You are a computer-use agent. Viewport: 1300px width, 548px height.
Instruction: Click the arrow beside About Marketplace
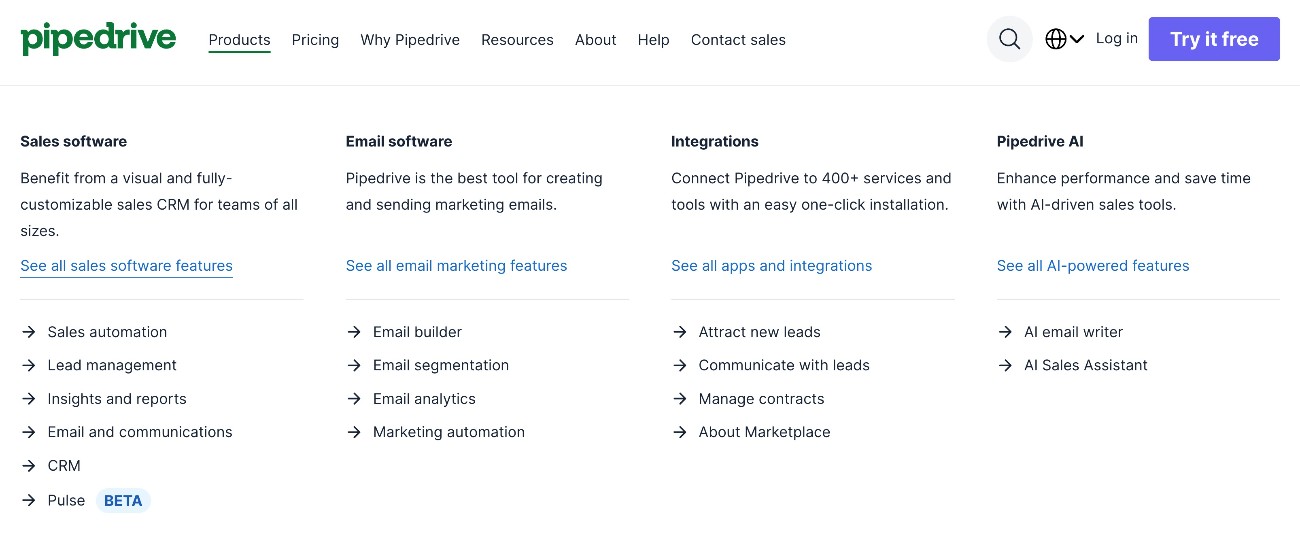(680, 432)
